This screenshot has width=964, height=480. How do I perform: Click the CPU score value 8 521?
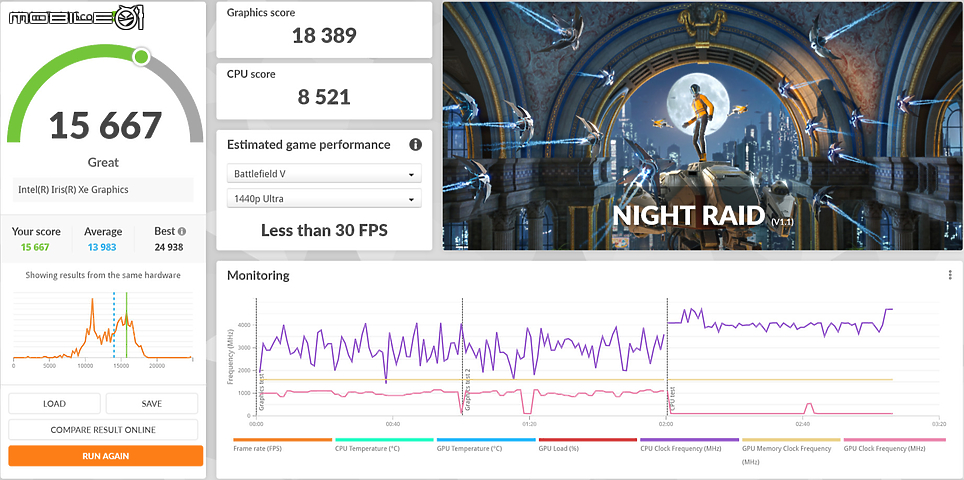pyautogui.click(x=324, y=96)
